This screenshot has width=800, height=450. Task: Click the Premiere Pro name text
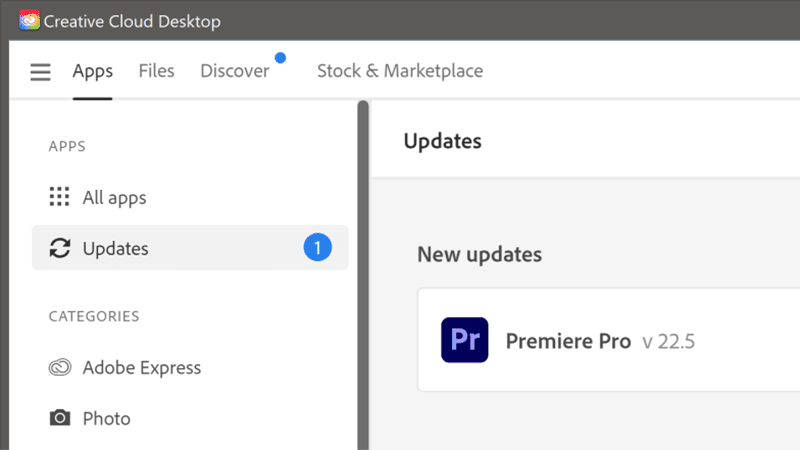coord(568,341)
